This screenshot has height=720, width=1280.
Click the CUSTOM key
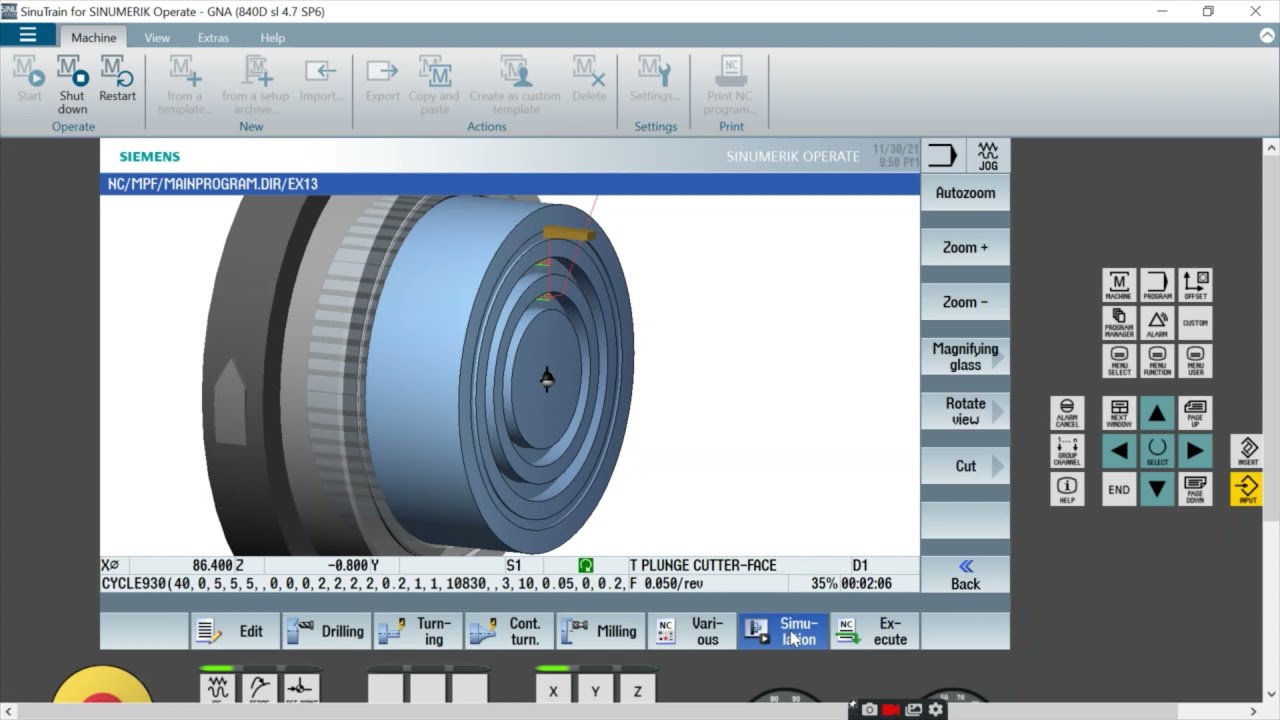pyautogui.click(x=1195, y=323)
